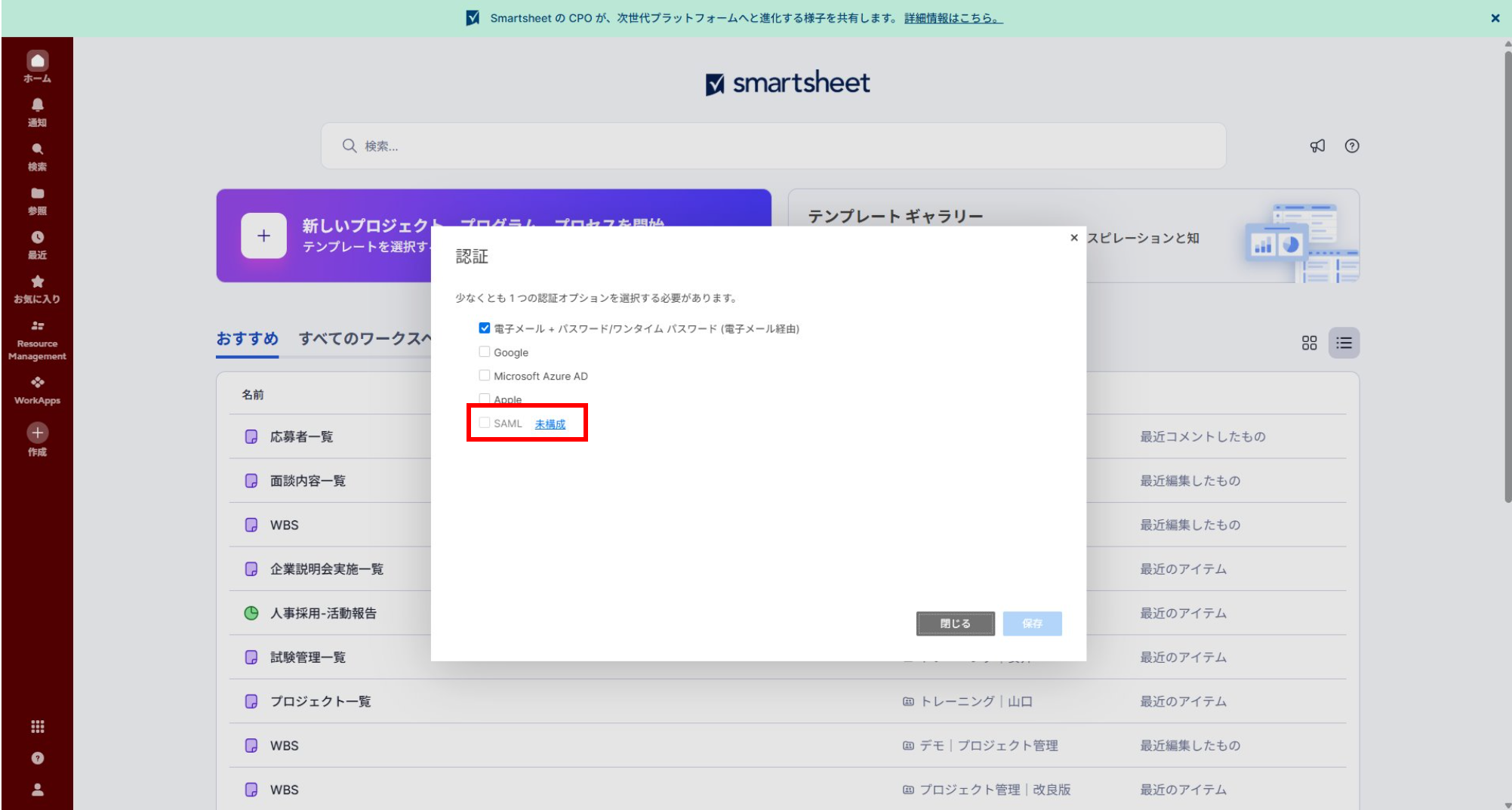Open Resource Management in sidebar
The image size is (1512, 810).
(x=37, y=340)
